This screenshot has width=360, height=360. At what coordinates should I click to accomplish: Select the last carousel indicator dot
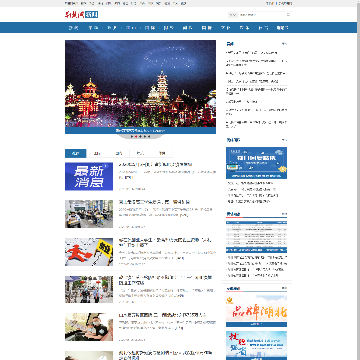click(149, 136)
